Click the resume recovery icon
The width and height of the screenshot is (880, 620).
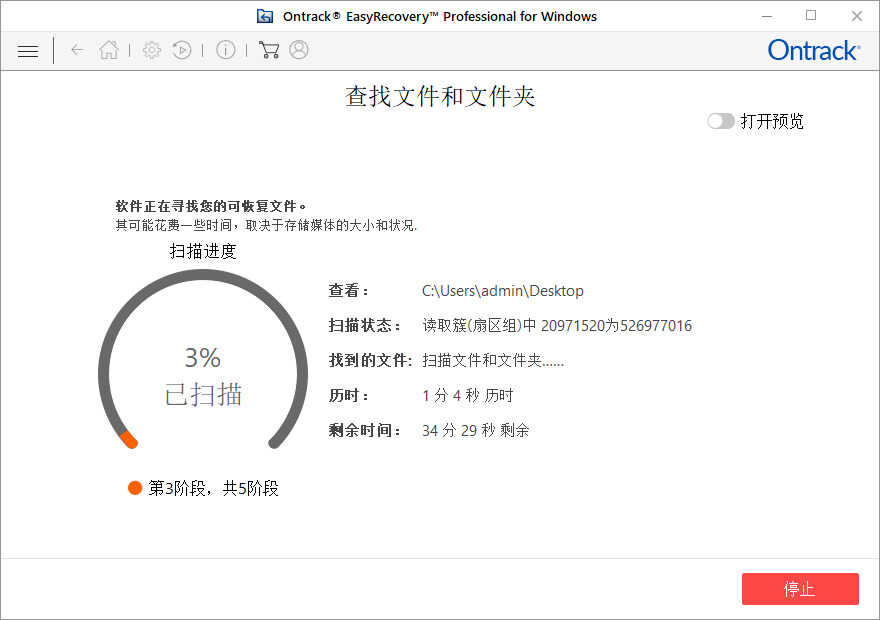pos(182,50)
